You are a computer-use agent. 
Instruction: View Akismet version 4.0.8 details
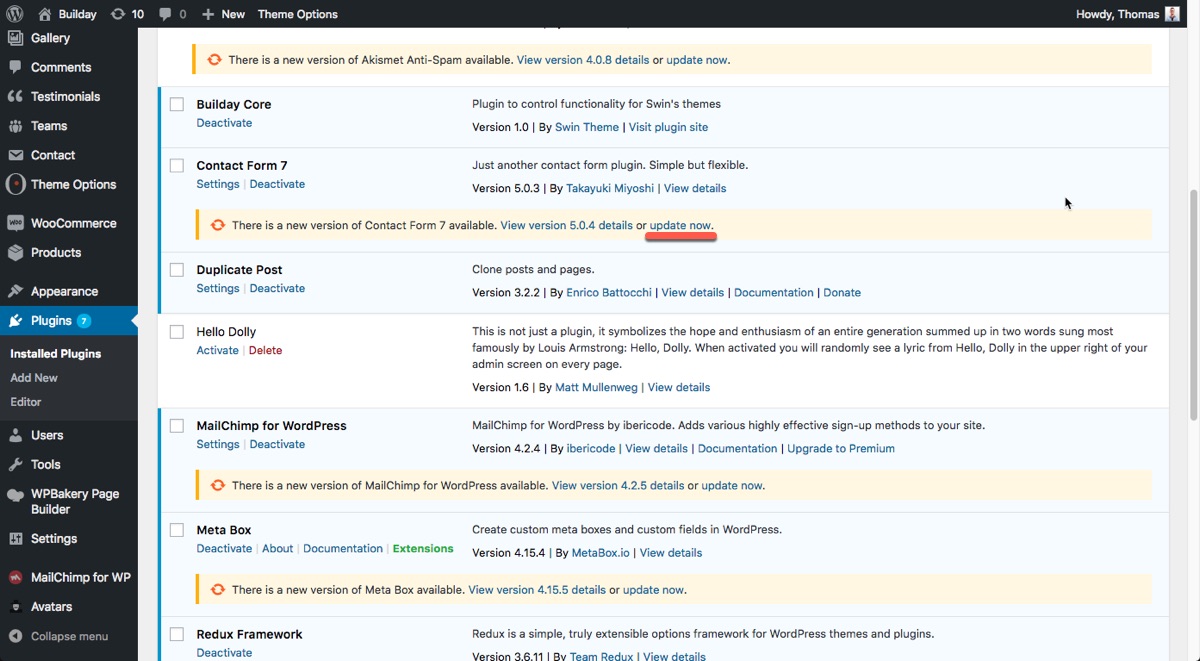click(x=583, y=60)
